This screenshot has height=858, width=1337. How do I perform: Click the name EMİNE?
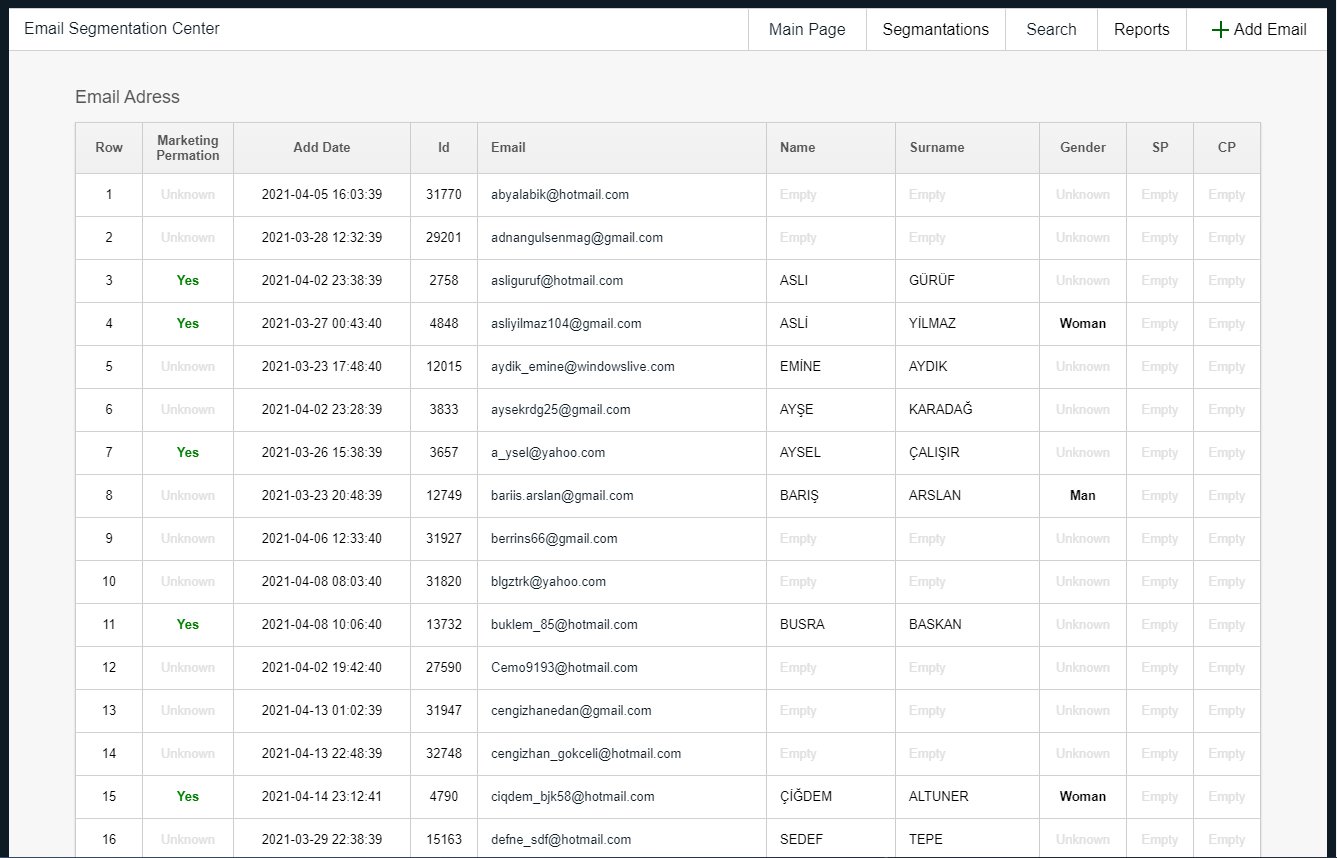click(x=800, y=367)
